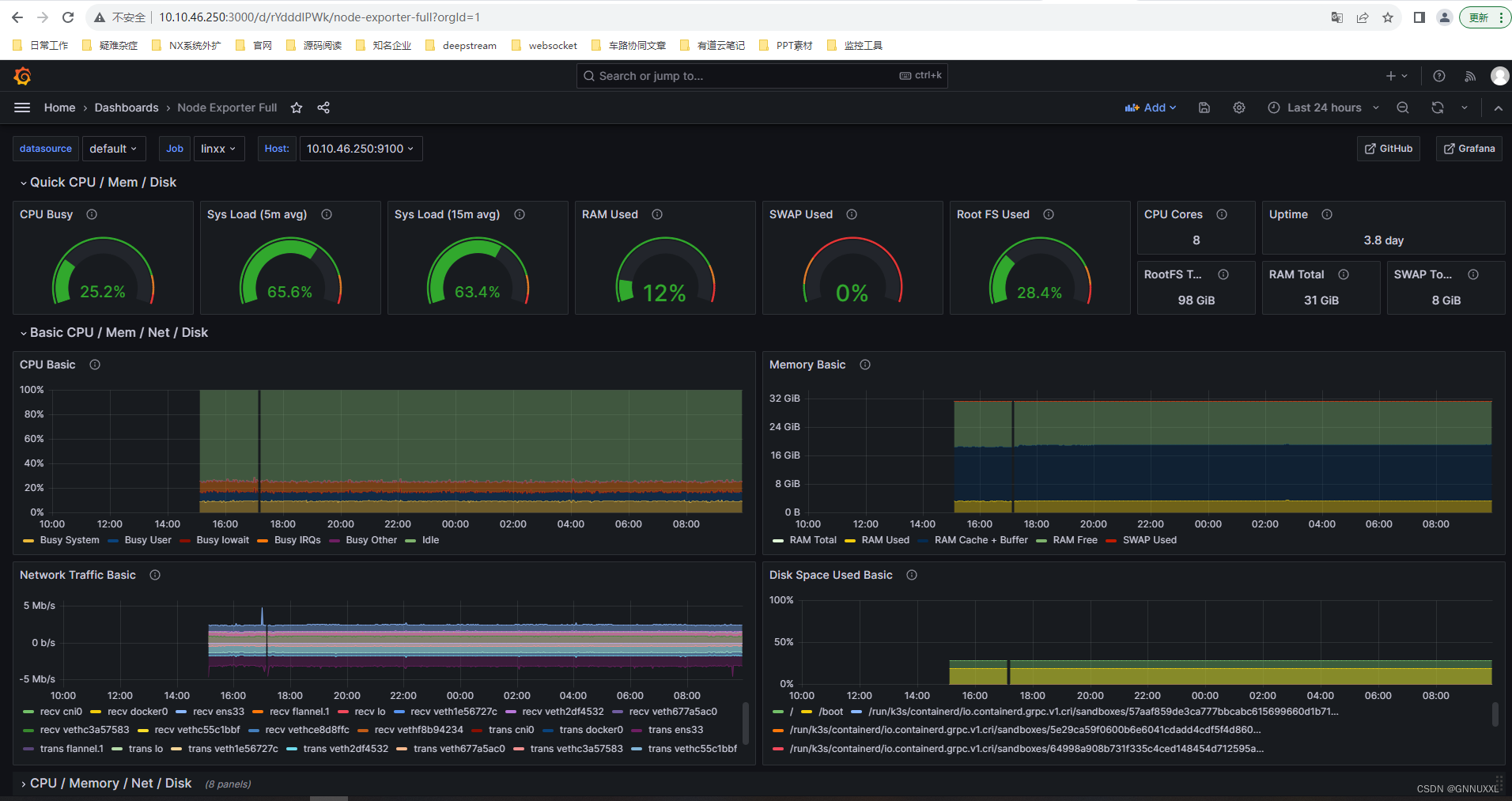Open the Add panel dropdown
The width and height of the screenshot is (1512, 801).
pos(1151,108)
